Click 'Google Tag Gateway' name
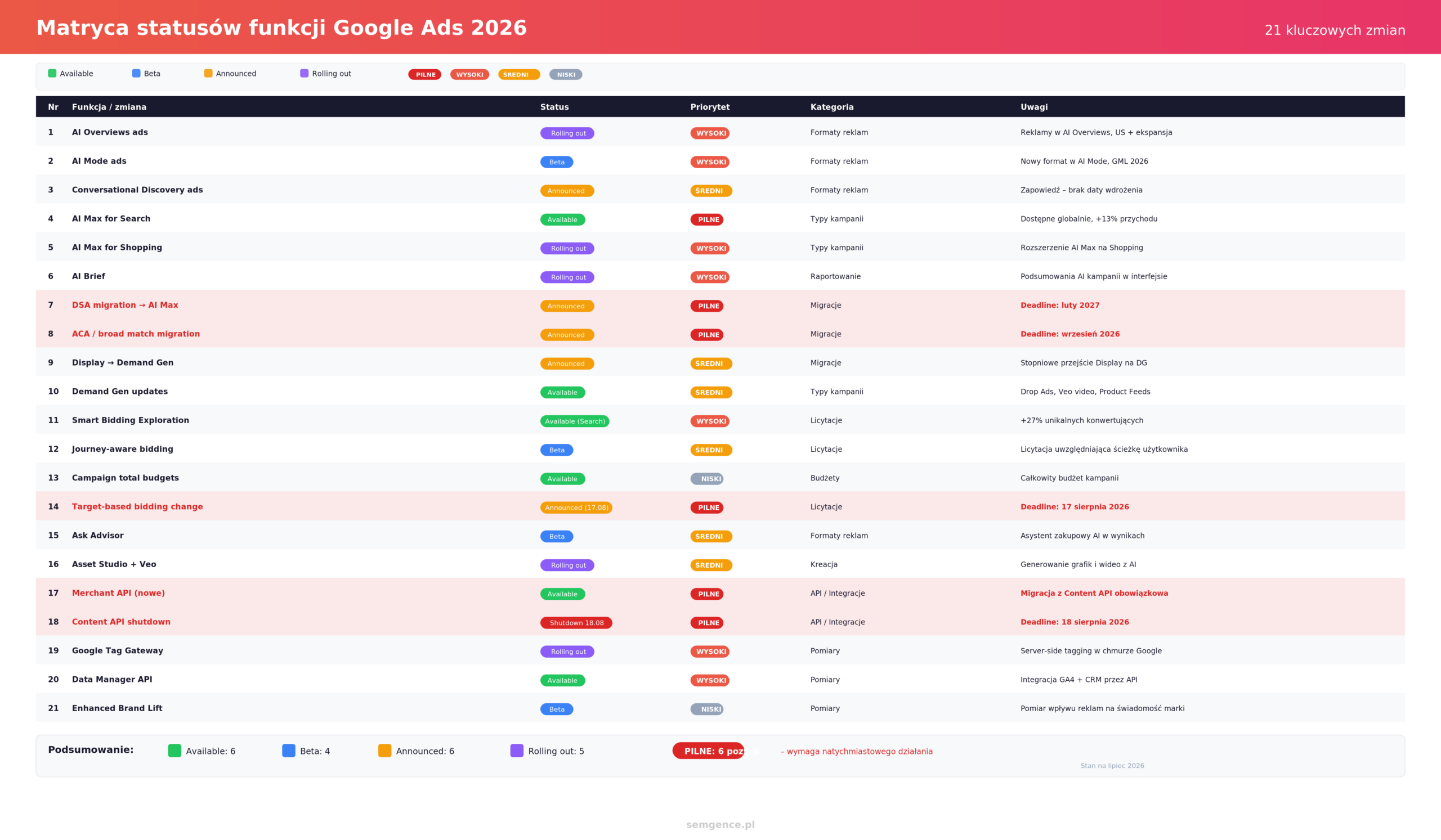The image size is (1441, 840). [117, 651]
